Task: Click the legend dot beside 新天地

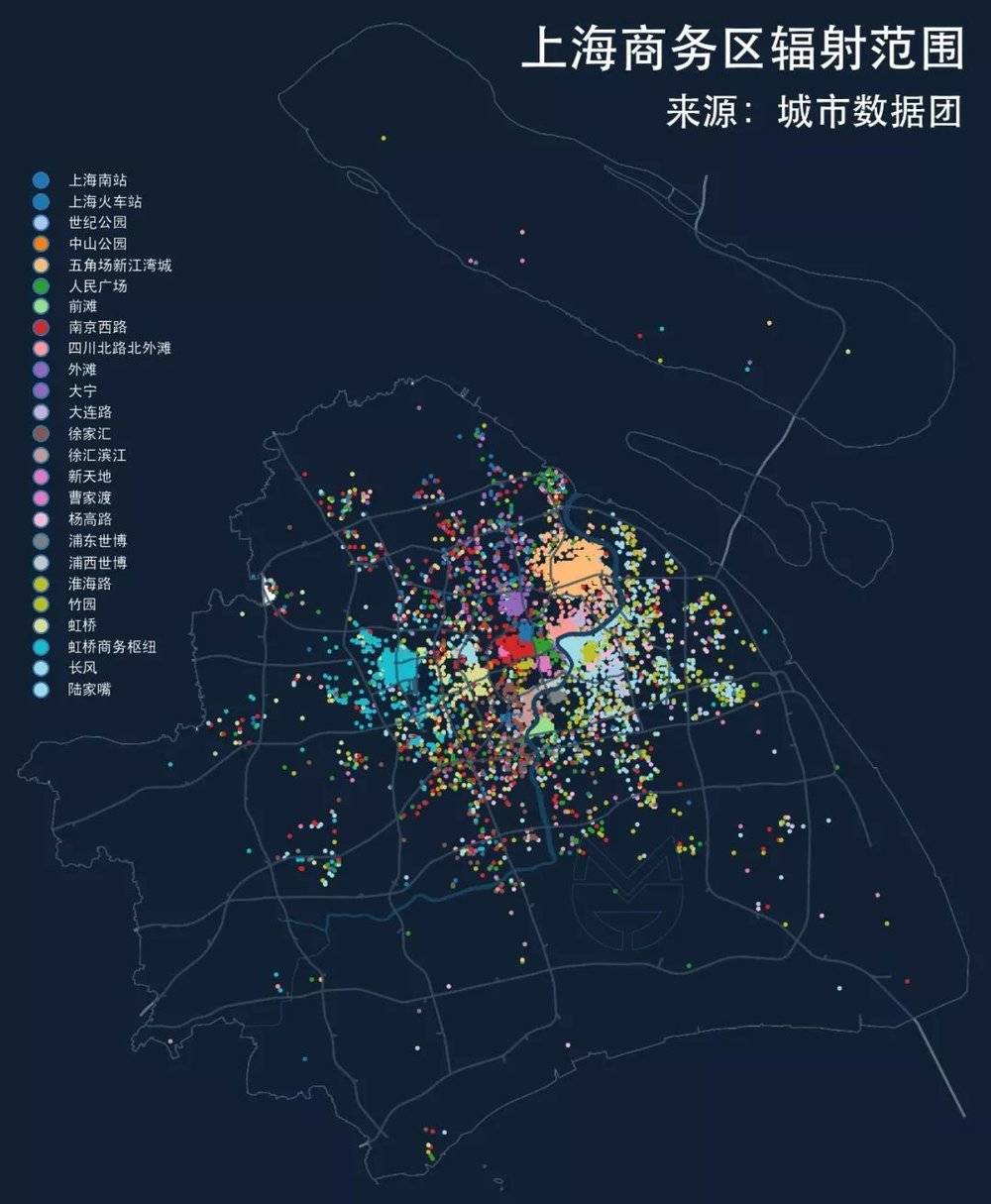Action: click(x=41, y=477)
